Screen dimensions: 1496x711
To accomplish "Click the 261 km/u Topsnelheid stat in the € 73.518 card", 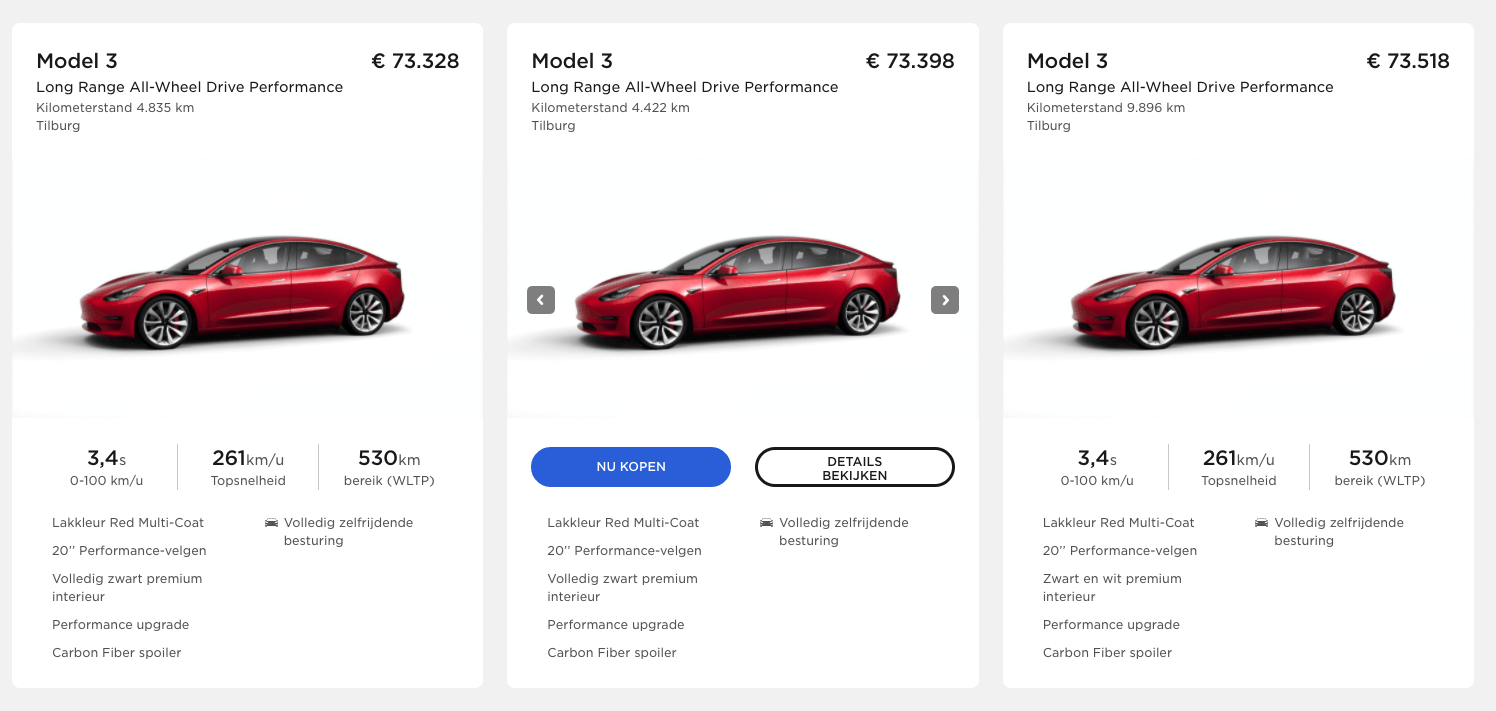I will click(x=1239, y=468).
